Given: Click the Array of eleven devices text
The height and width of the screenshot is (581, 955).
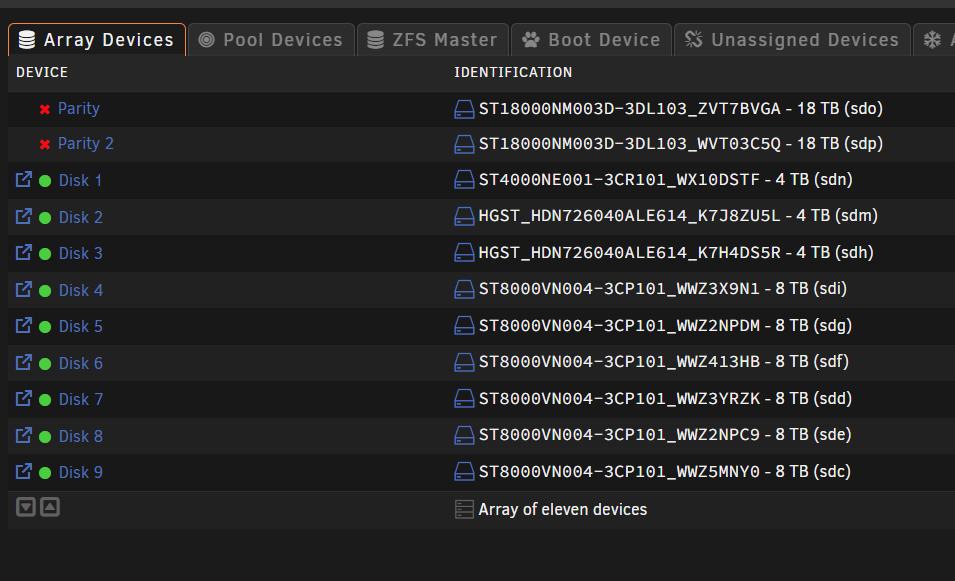Looking at the screenshot, I should [x=563, y=509].
